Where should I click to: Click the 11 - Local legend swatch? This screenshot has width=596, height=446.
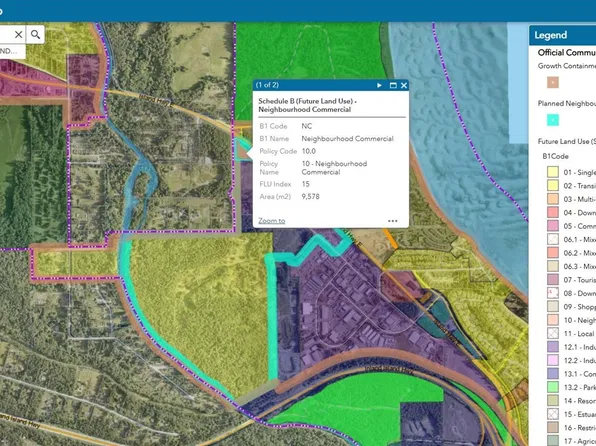[553, 333]
